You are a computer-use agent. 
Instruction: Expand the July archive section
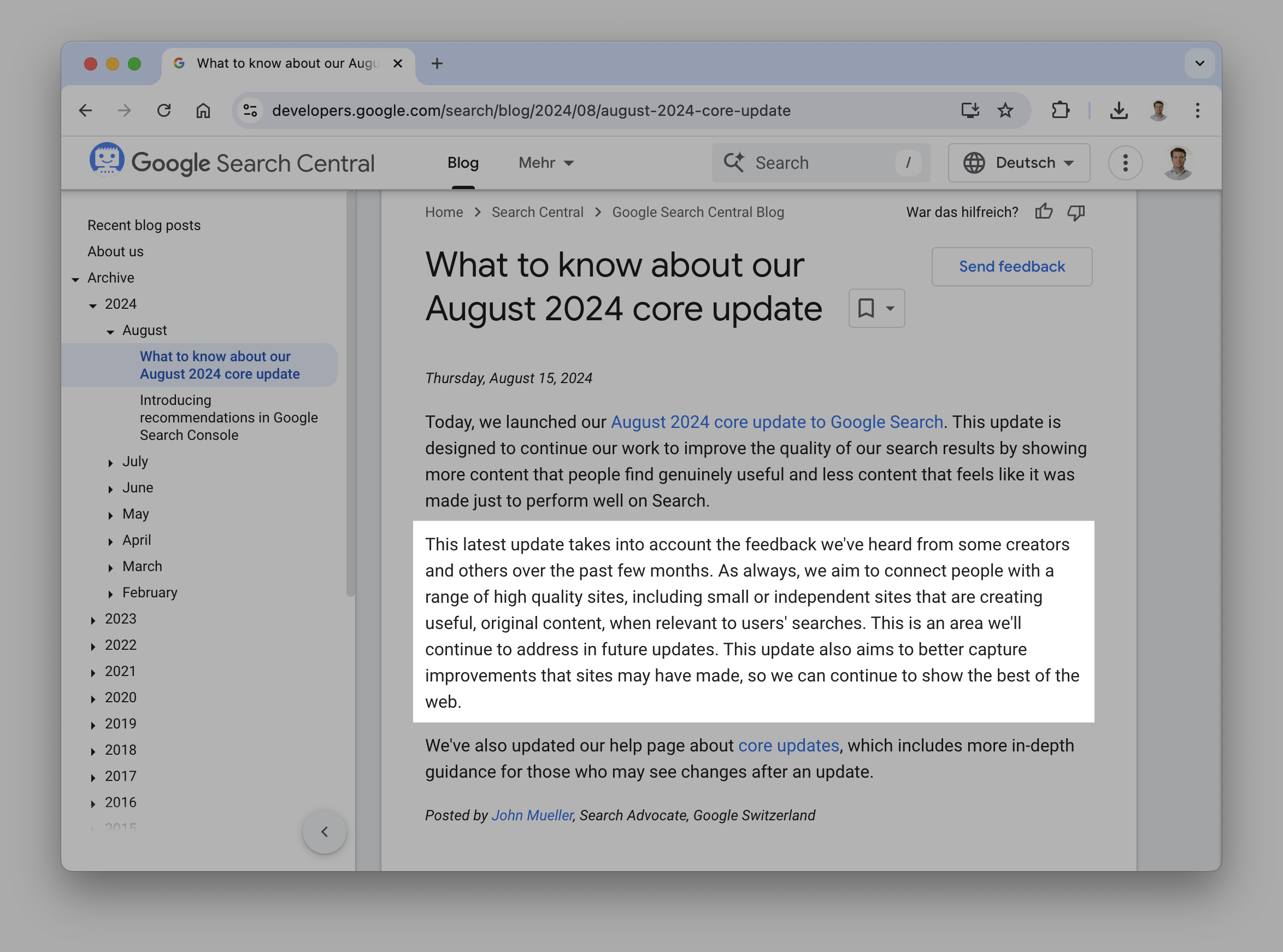[x=110, y=462]
